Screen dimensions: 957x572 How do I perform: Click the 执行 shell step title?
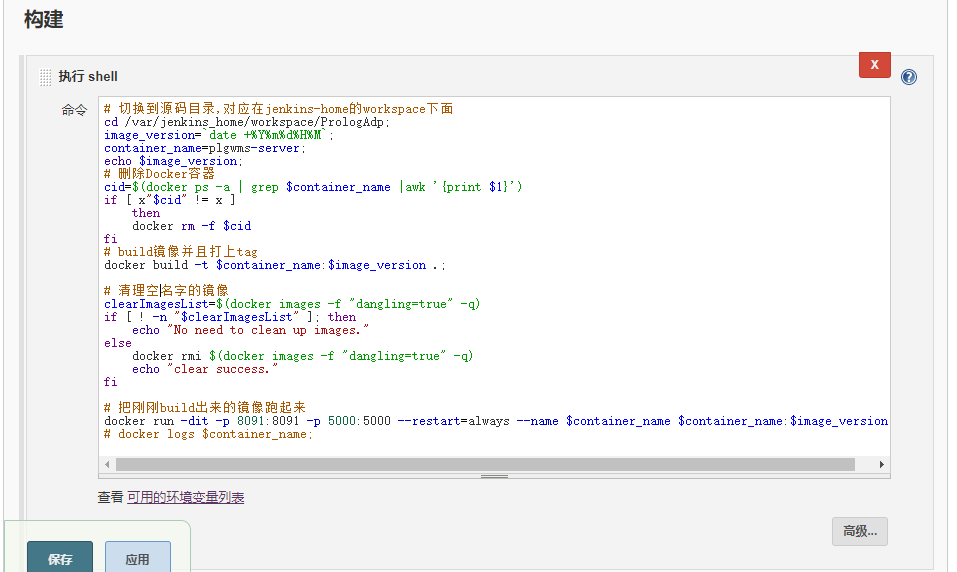coord(88,77)
